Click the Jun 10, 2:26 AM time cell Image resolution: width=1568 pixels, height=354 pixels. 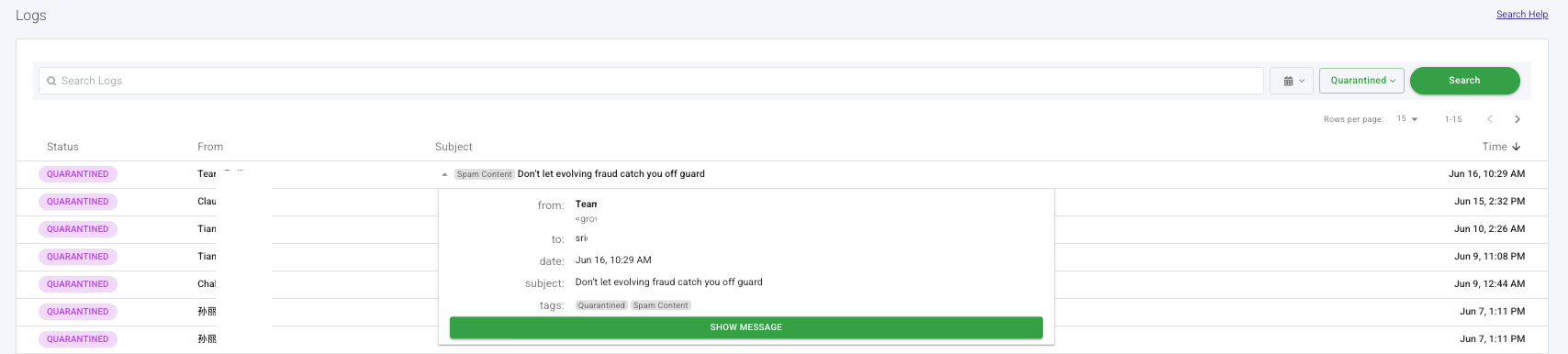point(1489,229)
